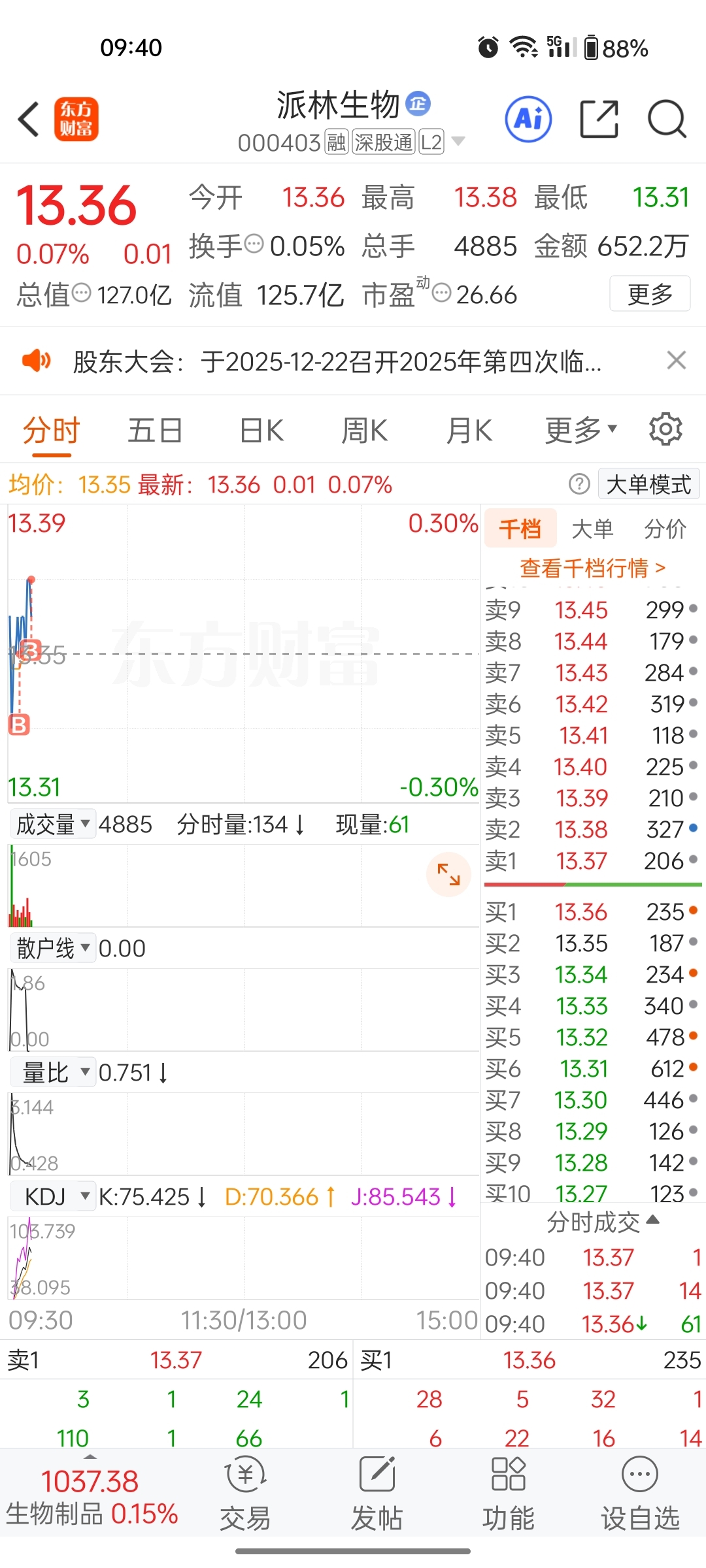Open the search magnifier icon
706x1568 pixels.
point(667,119)
